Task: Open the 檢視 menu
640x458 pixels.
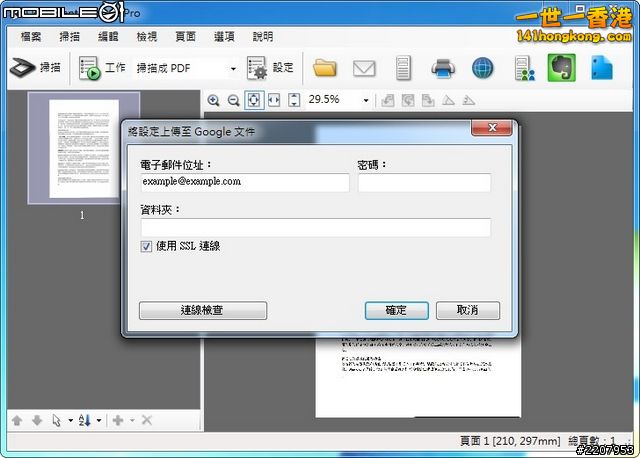Action: point(147,36)
